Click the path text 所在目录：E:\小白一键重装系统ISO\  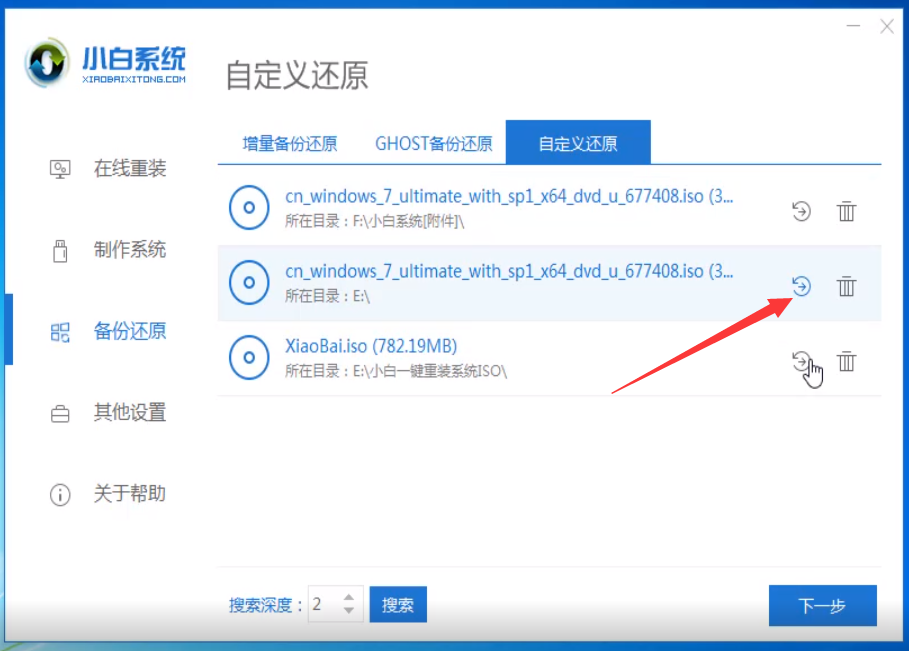click(396, 371)
